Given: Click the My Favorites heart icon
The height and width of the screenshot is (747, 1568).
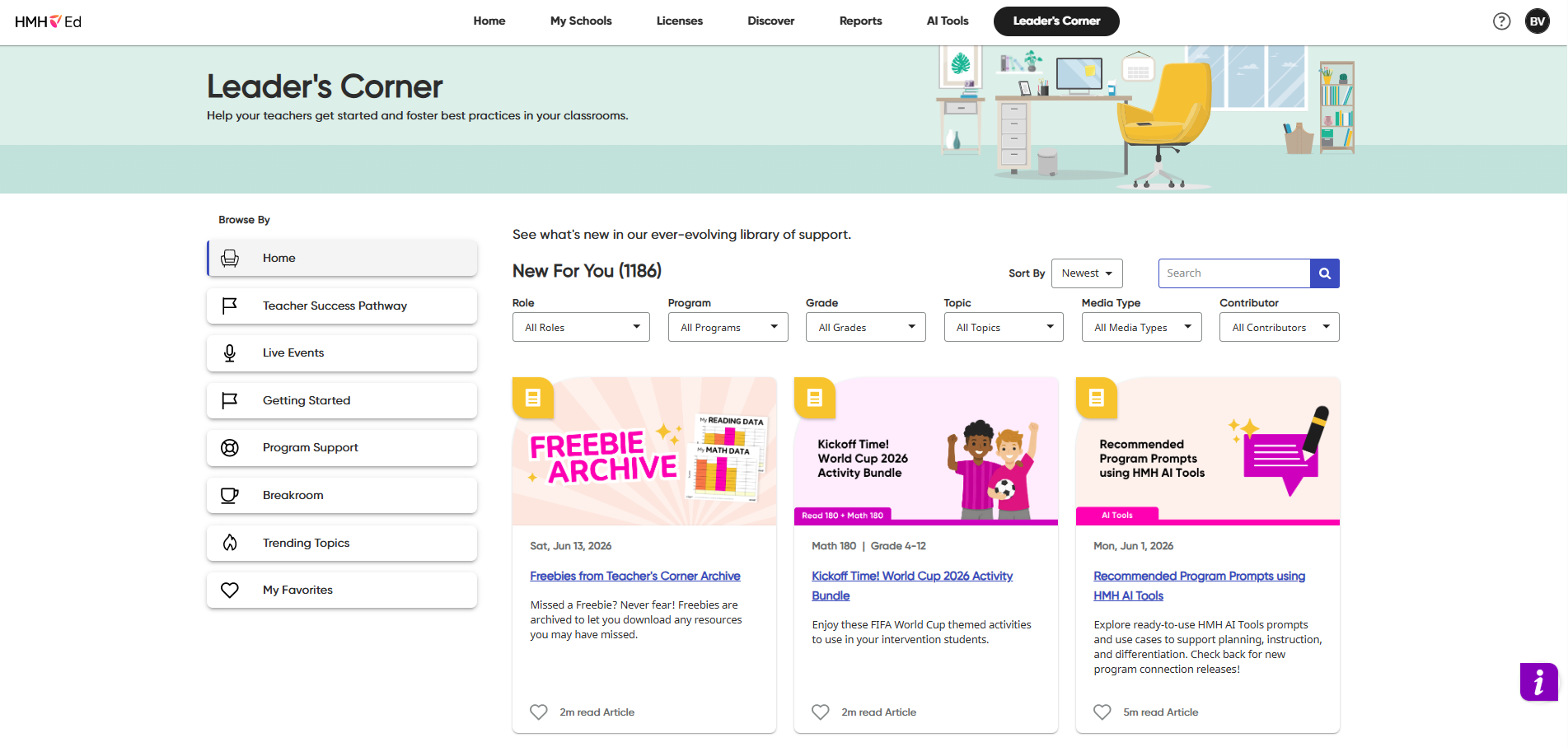Looking at the screenshot, I should (x=230, y=590).
